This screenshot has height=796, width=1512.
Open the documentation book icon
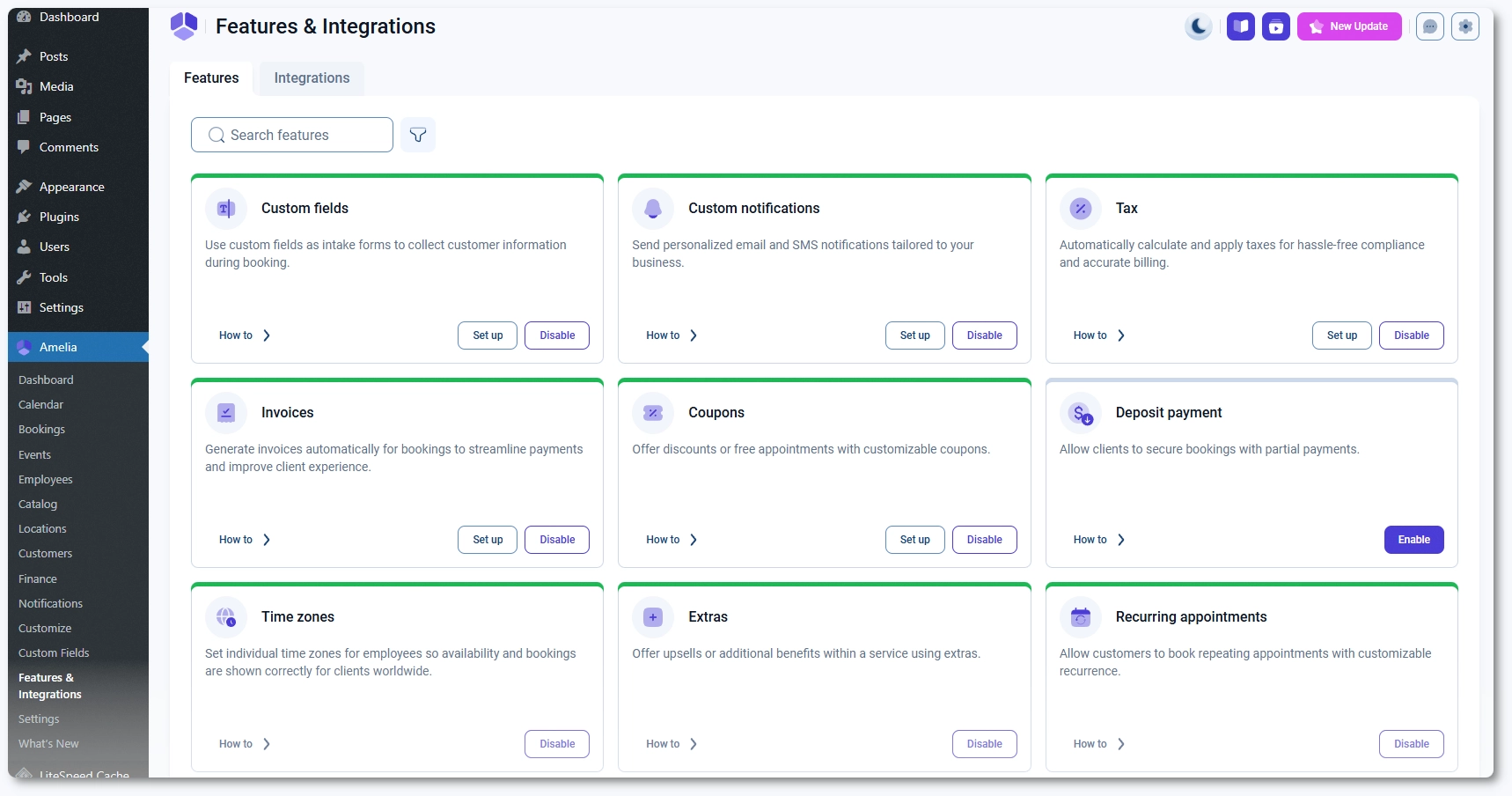coord(1241,26)
